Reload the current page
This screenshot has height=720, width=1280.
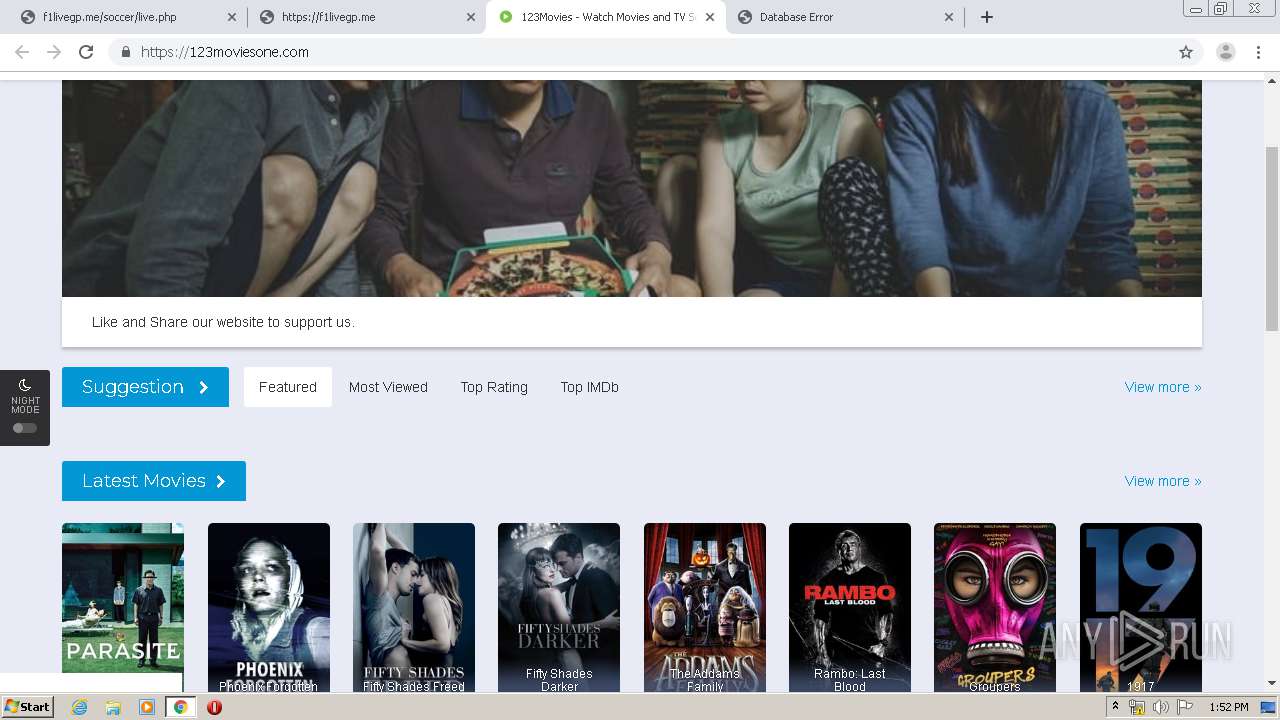86,52
